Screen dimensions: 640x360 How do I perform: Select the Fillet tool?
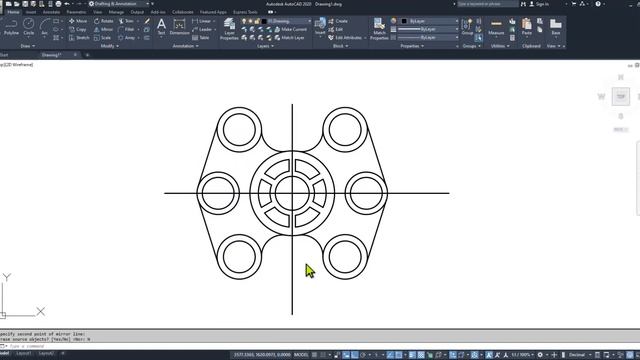click(x=126, y=29)
